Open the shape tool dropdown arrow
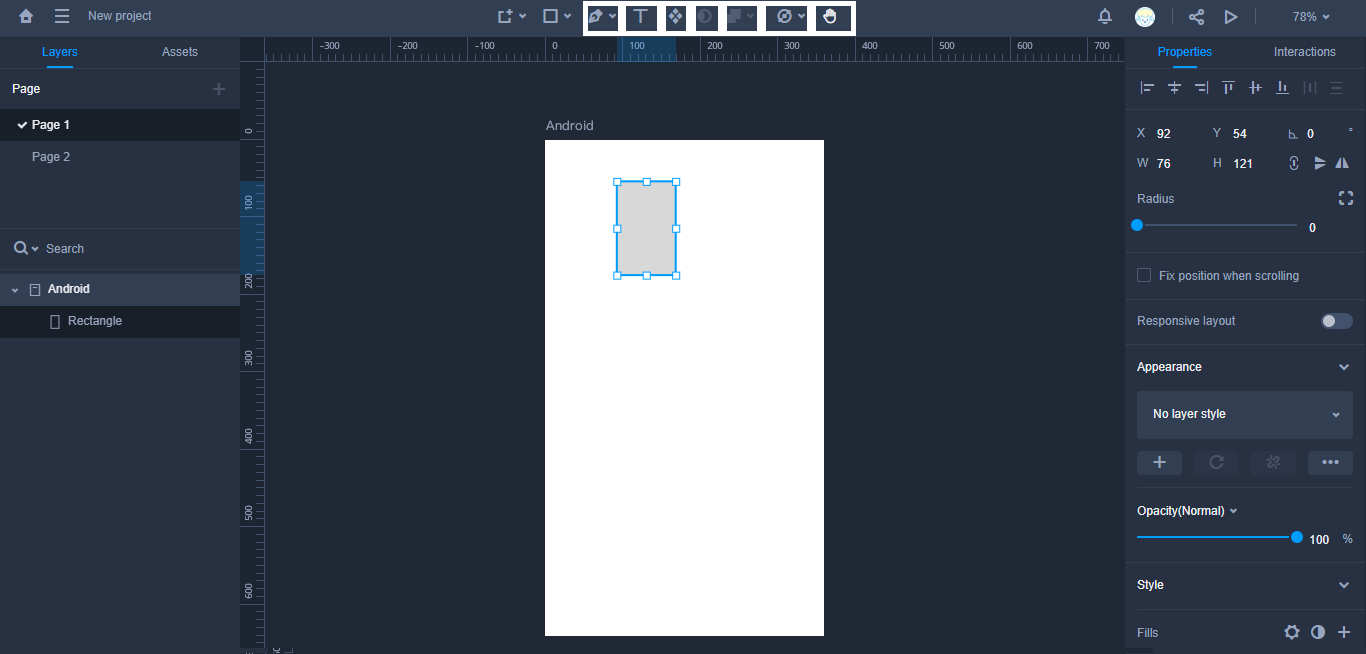 (568, 17)
